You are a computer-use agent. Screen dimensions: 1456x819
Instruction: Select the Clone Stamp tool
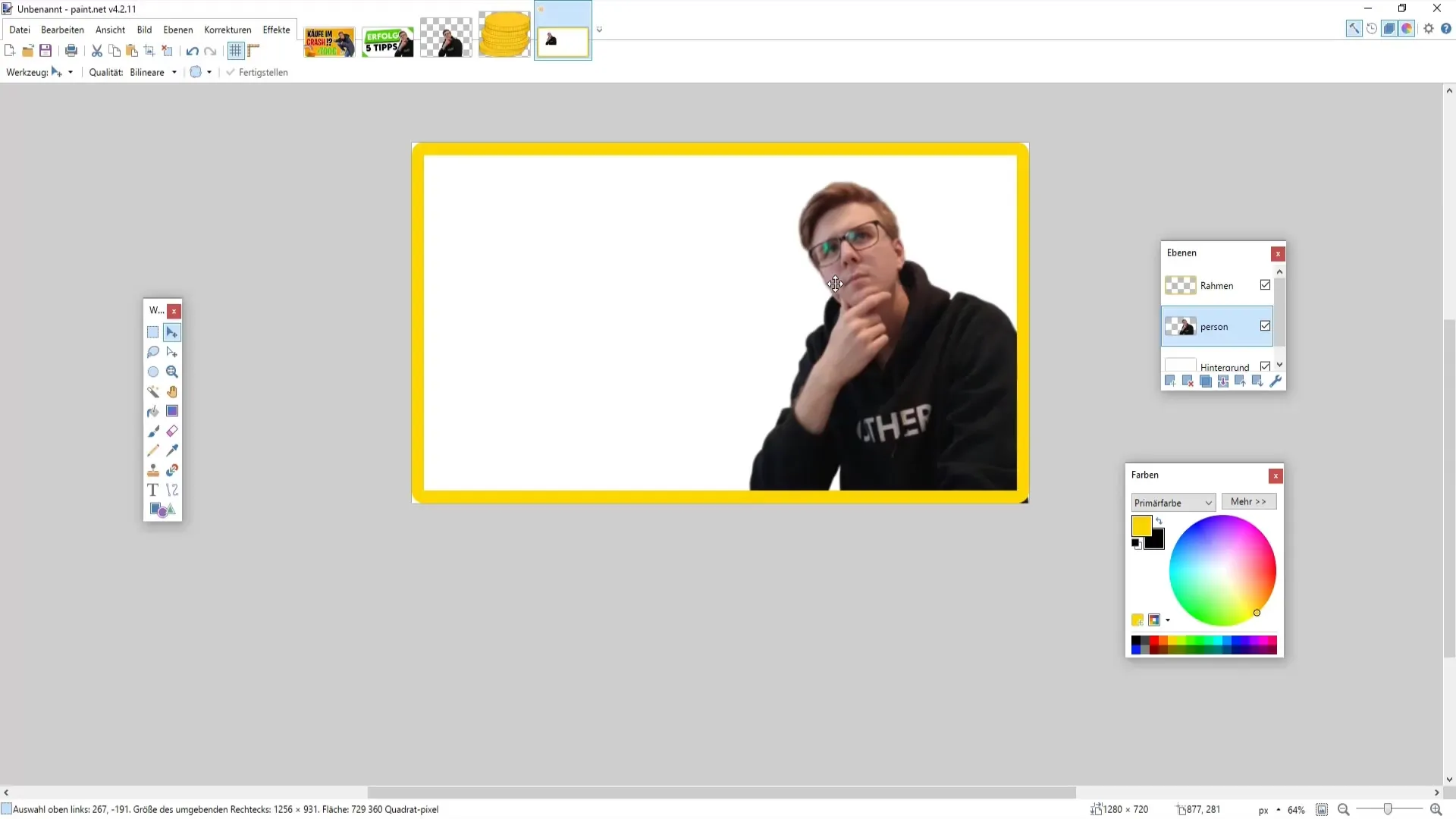point(153,471)
